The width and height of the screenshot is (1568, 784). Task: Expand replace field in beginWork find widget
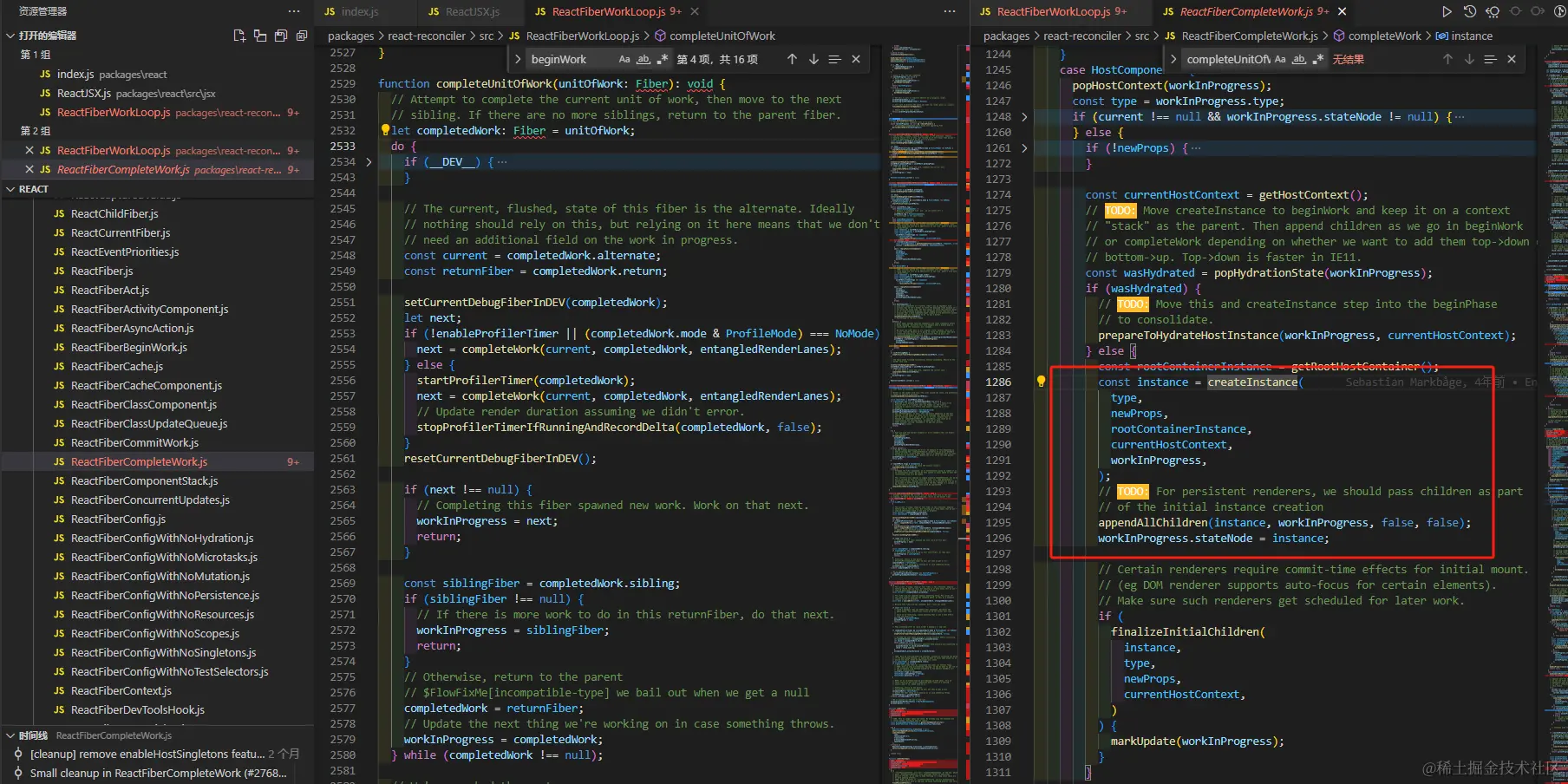[518, 59]
